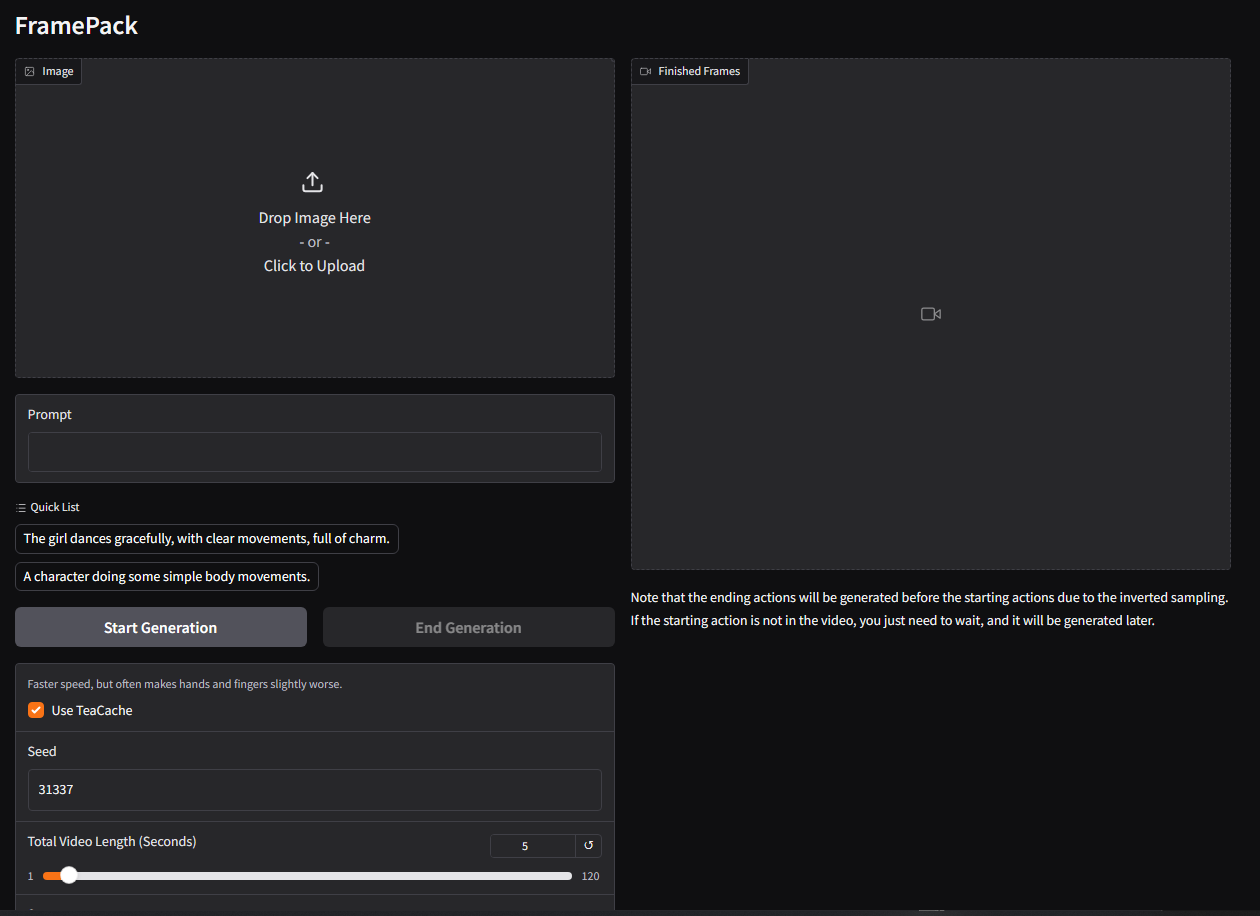Click the Finished Frames panel label
The width and height of the screenshot is (1260, 916).
(x=690, y=71)
